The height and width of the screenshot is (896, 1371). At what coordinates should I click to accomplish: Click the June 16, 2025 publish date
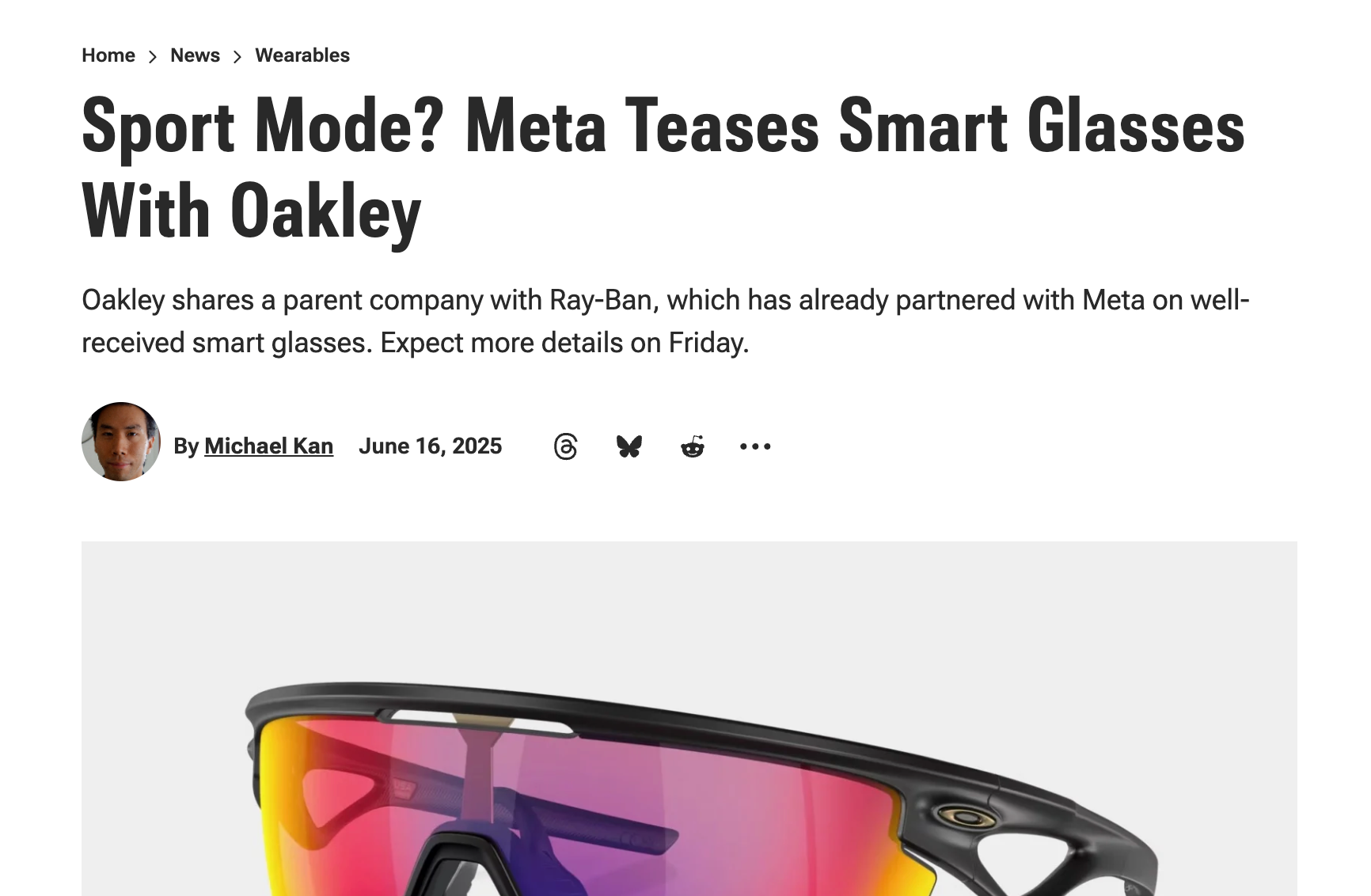point(430,446)
